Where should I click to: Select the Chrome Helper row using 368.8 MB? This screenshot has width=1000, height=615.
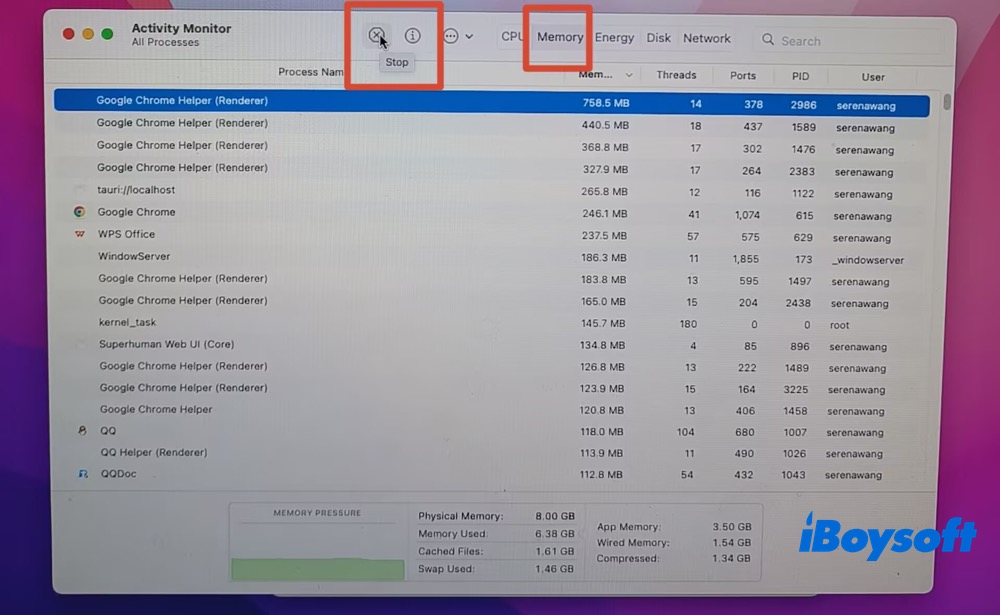point(491,147)
